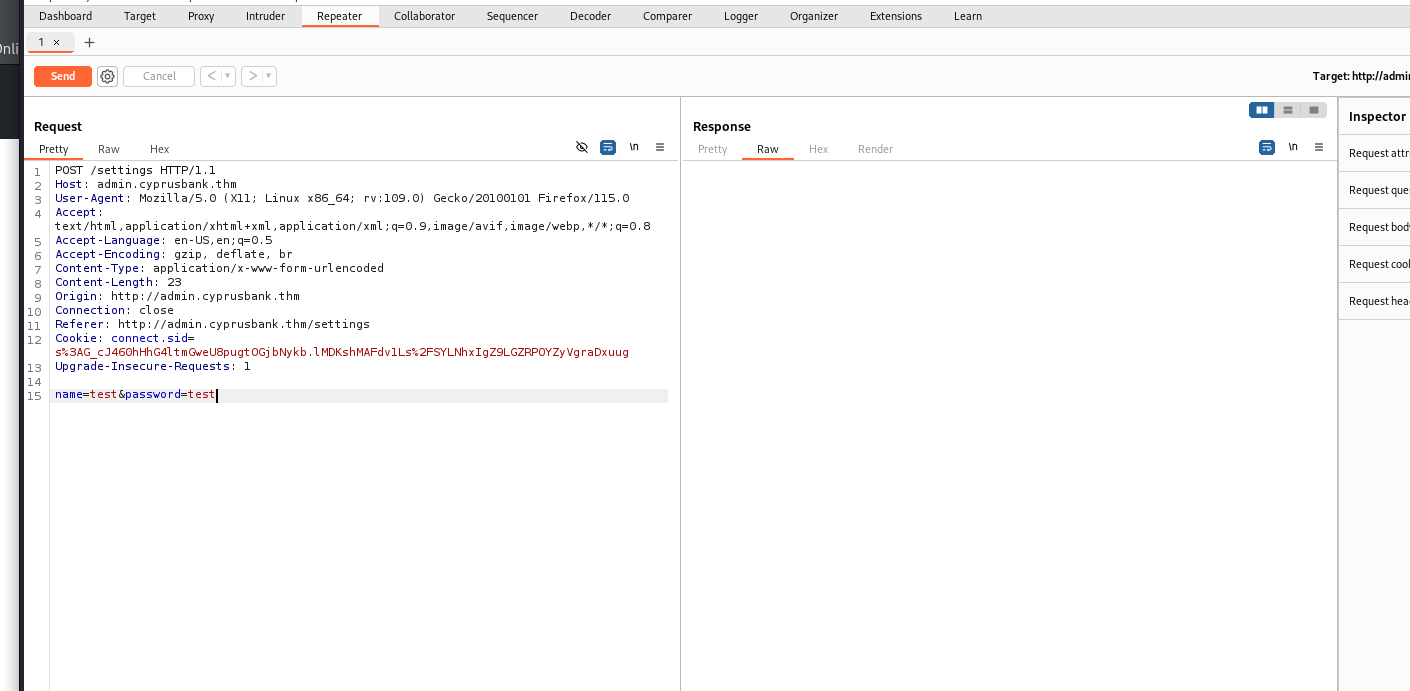Expand Request headers in Inspector
Screen dimensions: 1410x691
[1379, 301]
